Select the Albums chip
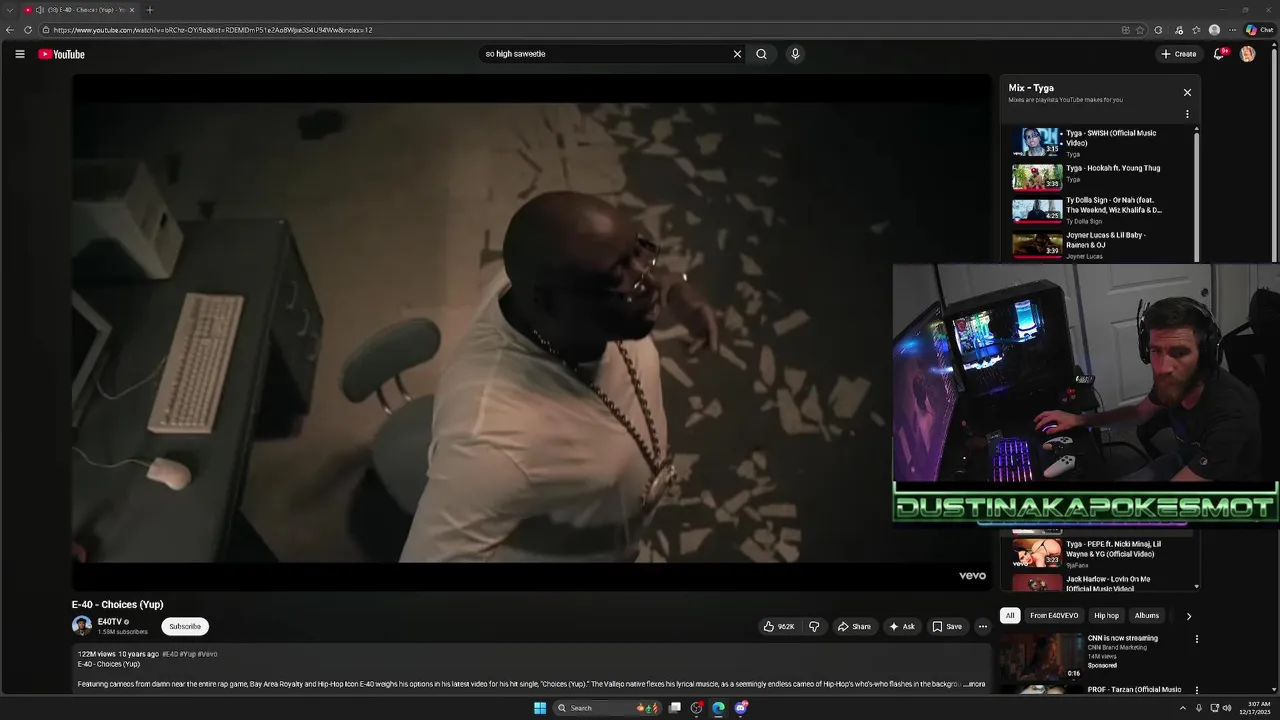The image size is (1280, 720). [1147, 616]
